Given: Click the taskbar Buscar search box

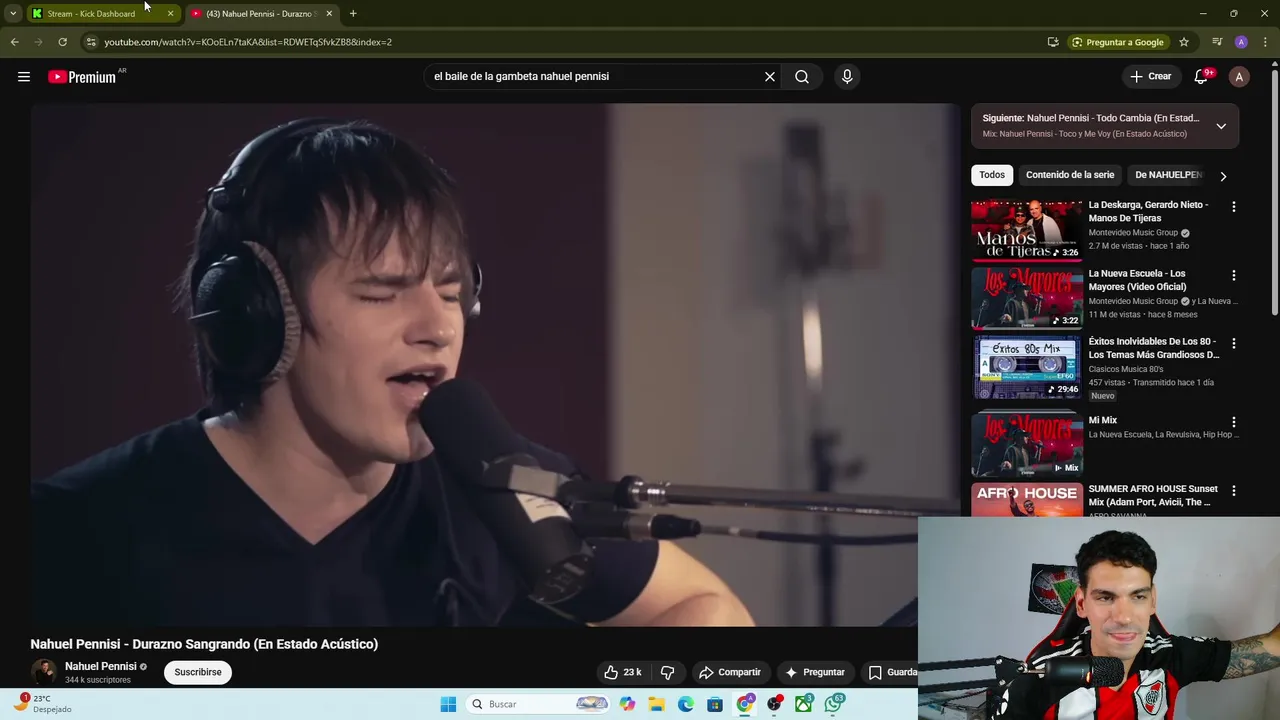Looking at the screenshot, I should (x=539, y=704).
